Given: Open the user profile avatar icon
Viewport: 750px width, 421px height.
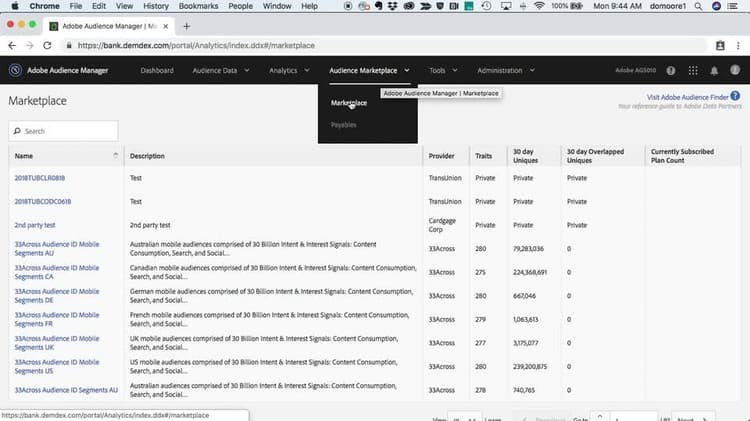Looking at the screenshot, I should (x=735, y=70).
